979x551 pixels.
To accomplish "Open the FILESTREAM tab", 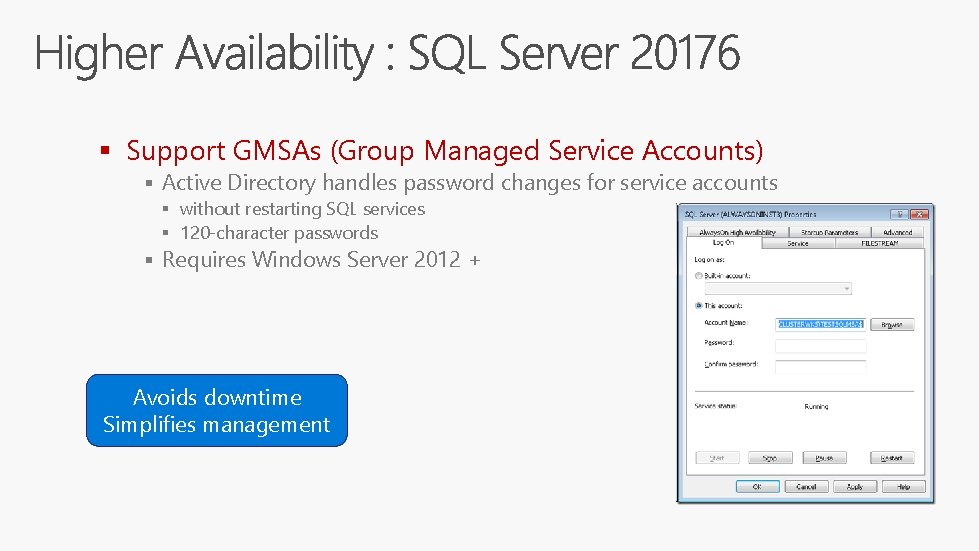I will tap(879, 243).
